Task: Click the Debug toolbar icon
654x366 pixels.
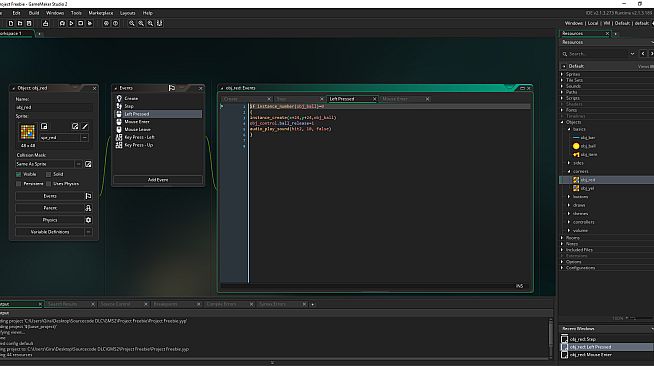Action: (62, 23)
